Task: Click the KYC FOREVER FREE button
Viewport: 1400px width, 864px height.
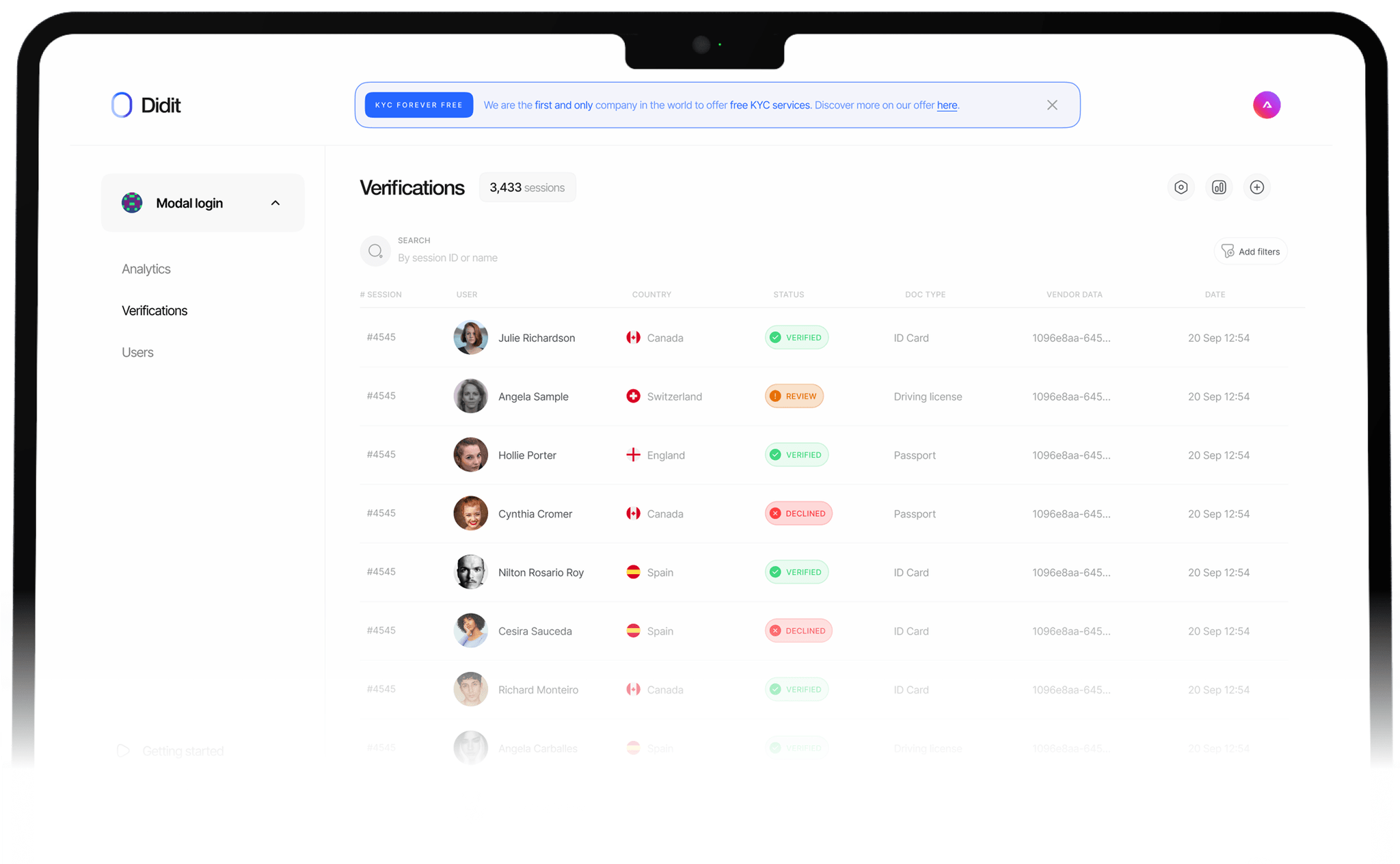Action: point(418,105)
